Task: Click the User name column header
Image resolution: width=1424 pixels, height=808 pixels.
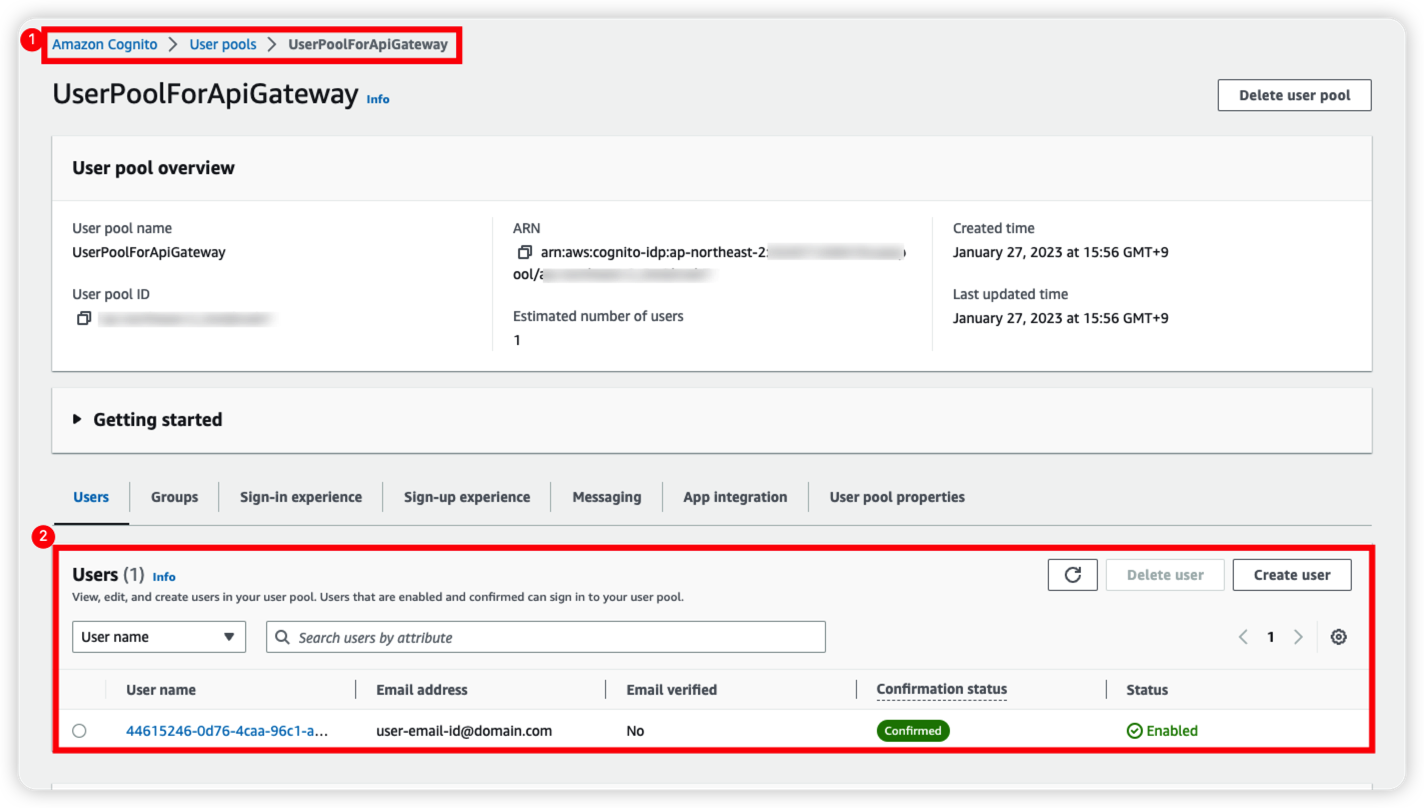Action: [161, 690]
